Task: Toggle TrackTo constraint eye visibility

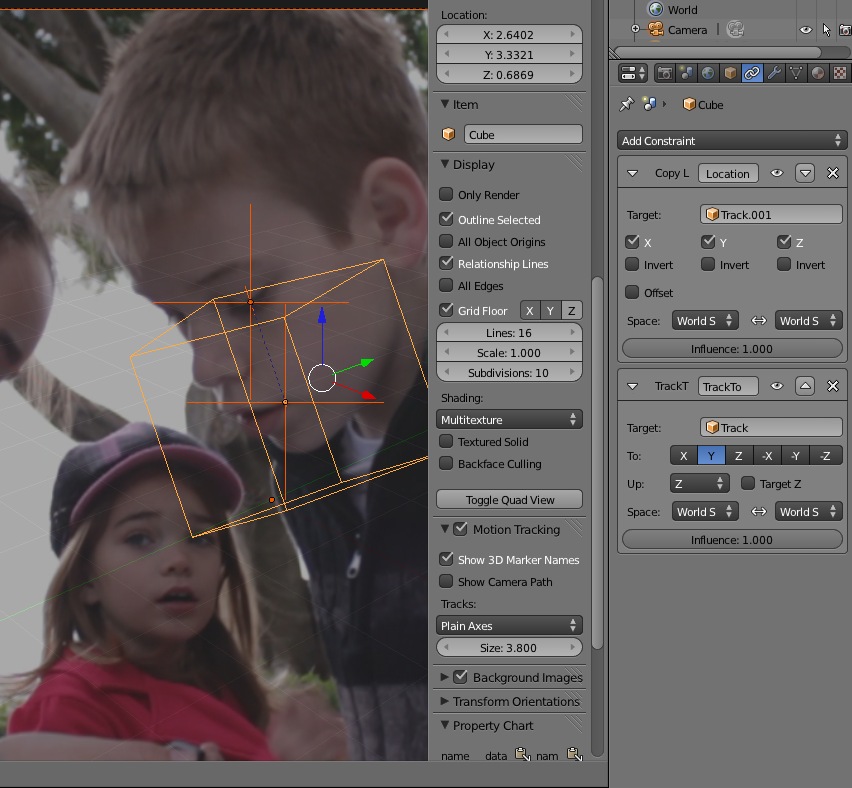Action: point(777,386)
